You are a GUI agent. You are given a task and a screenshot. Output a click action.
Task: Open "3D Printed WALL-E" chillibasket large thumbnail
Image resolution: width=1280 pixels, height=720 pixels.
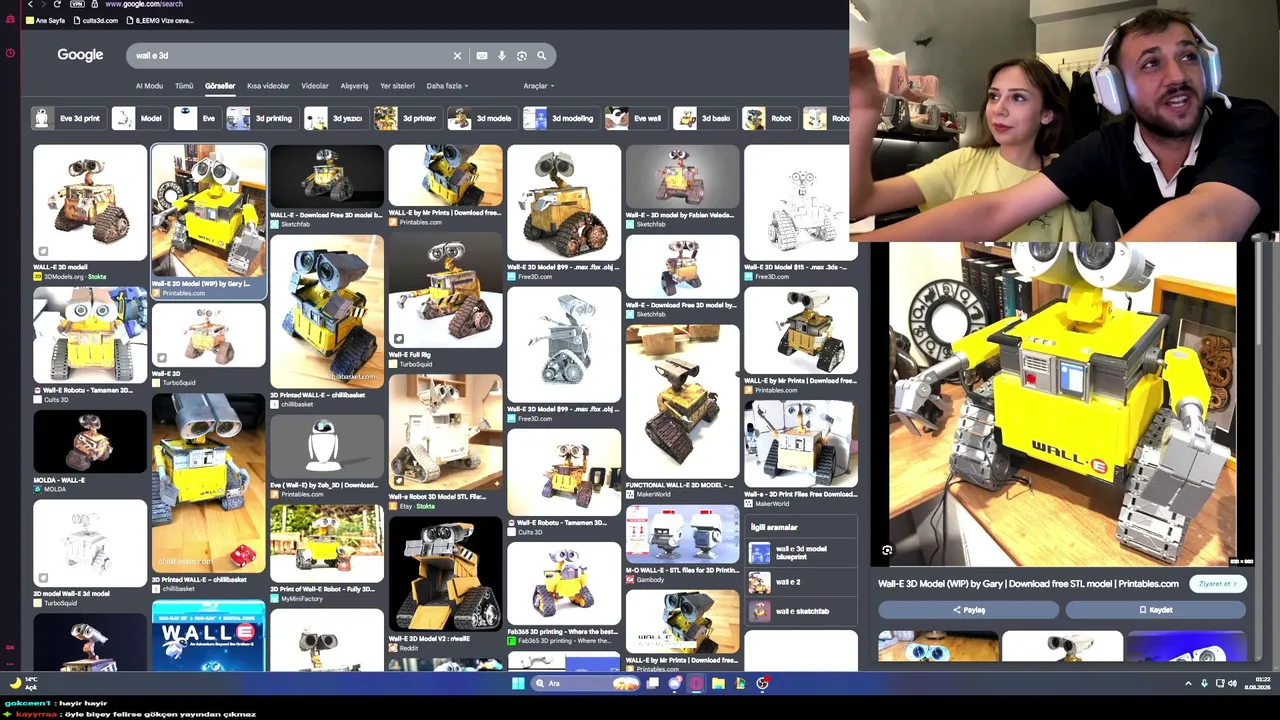(x=326, y=312)
